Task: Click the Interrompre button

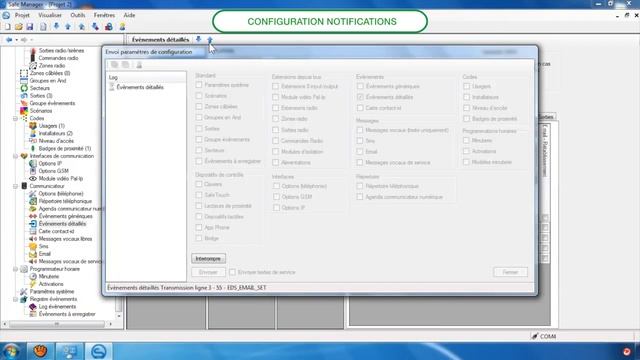Action: pos(208,259)
